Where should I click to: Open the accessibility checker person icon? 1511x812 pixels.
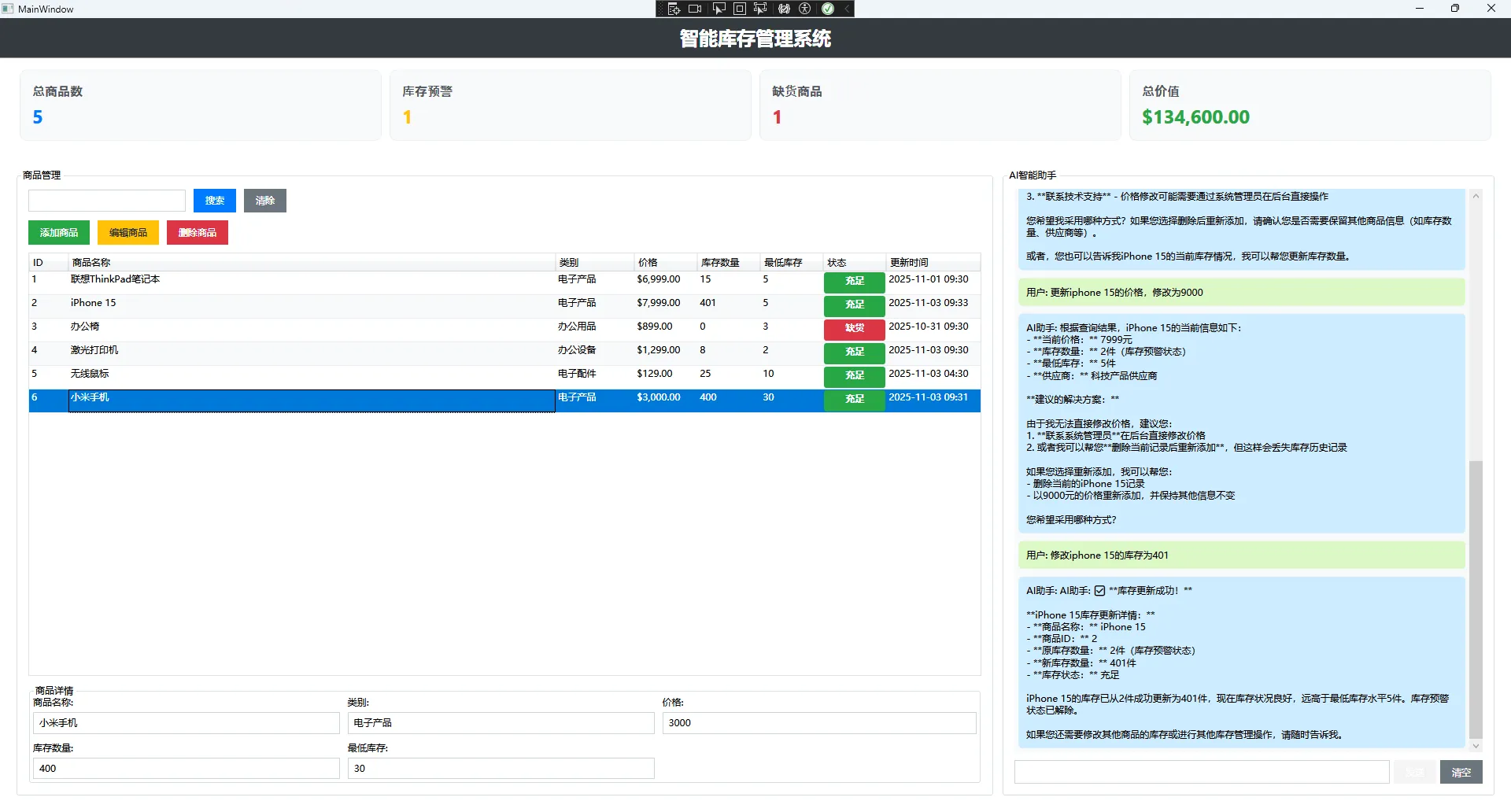click(805, 9)
